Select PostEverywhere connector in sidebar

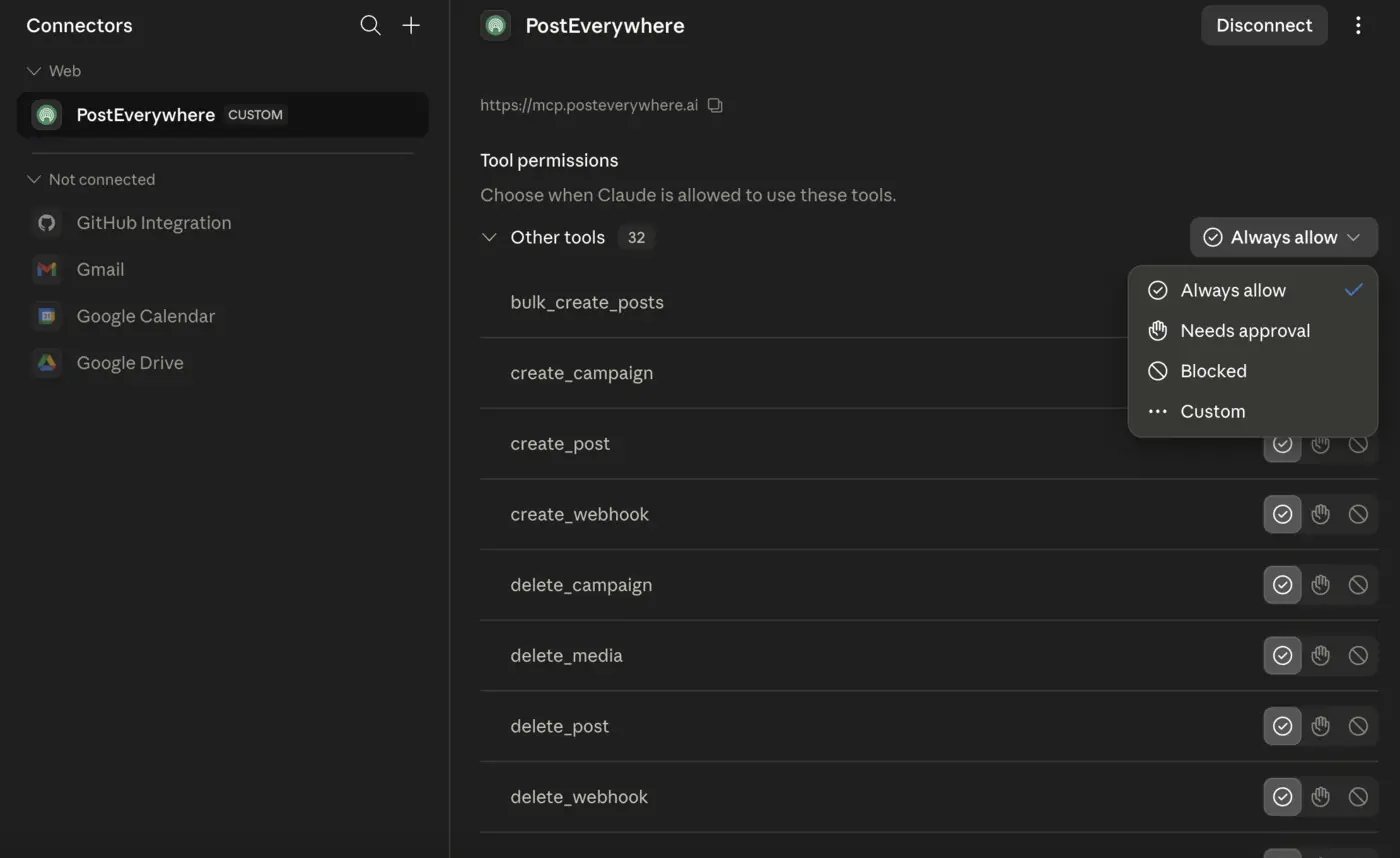223,115
